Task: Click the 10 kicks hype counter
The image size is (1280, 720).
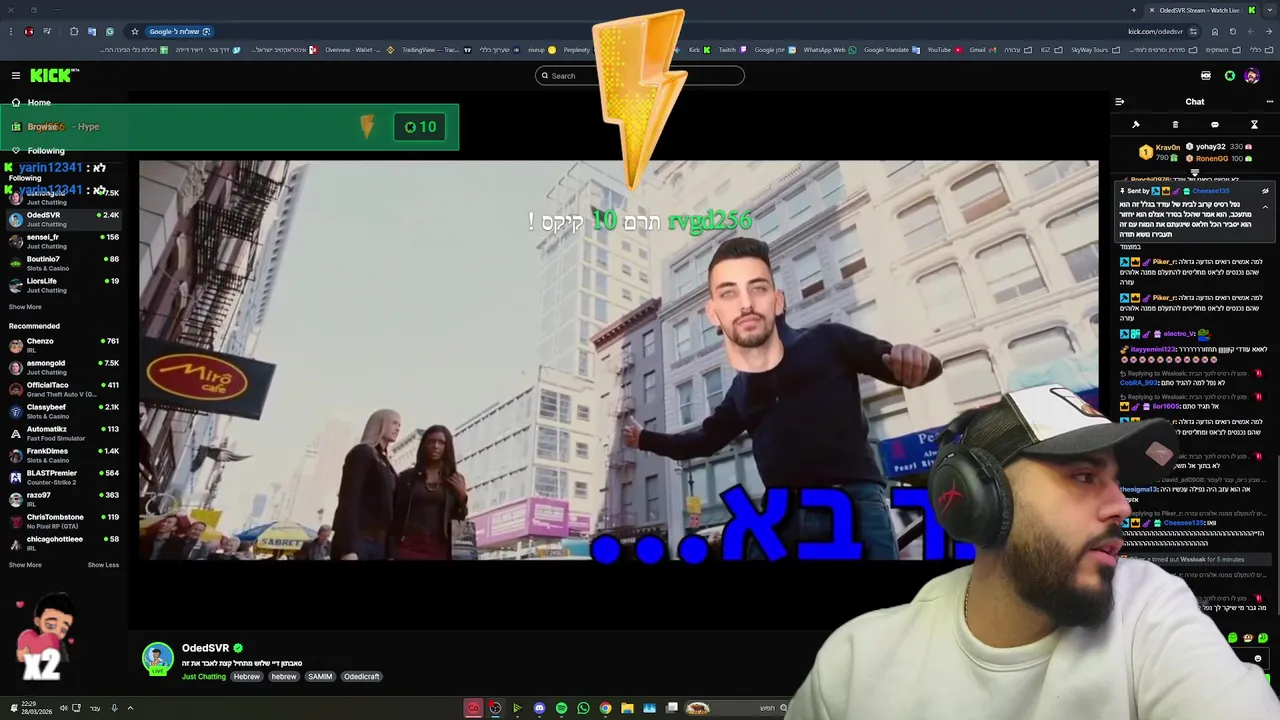Action: [420, 127]
